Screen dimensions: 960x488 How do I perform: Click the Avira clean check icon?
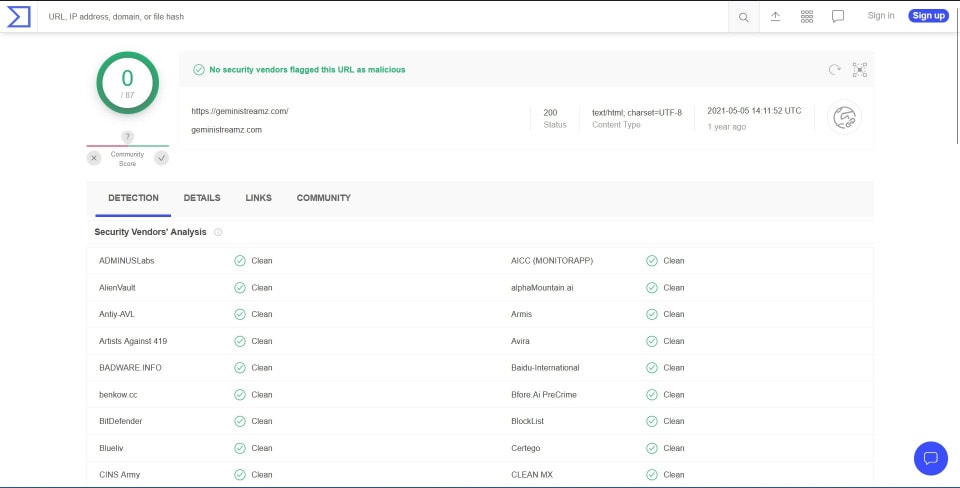(x=652, y=341)
